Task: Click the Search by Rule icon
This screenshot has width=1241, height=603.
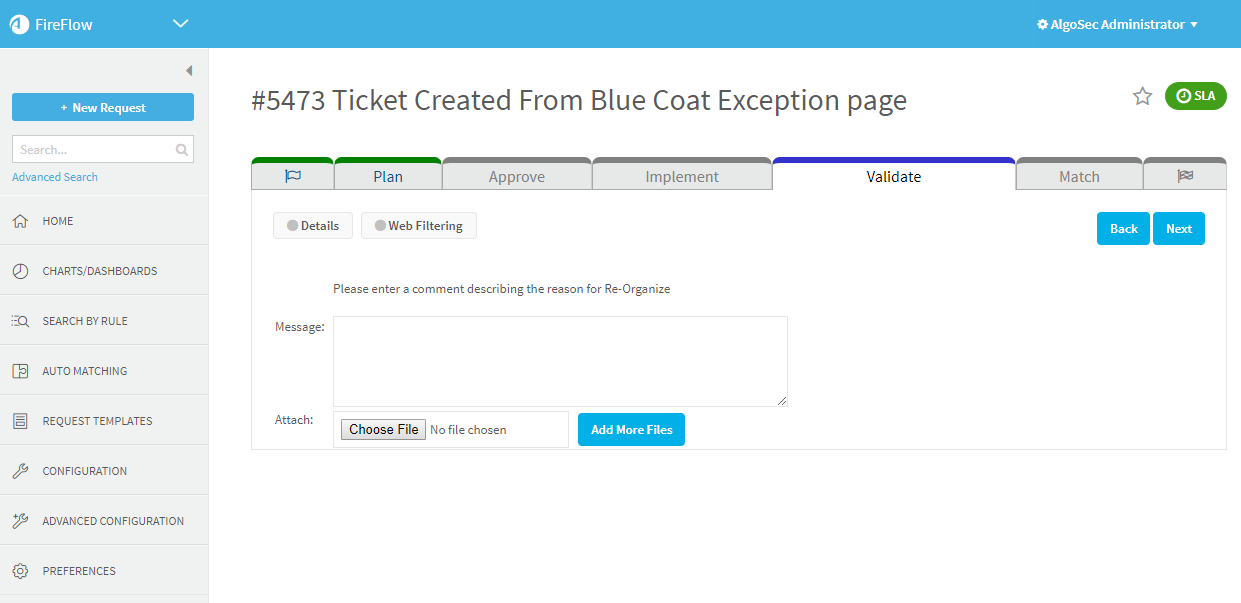Action: [20, 321]
